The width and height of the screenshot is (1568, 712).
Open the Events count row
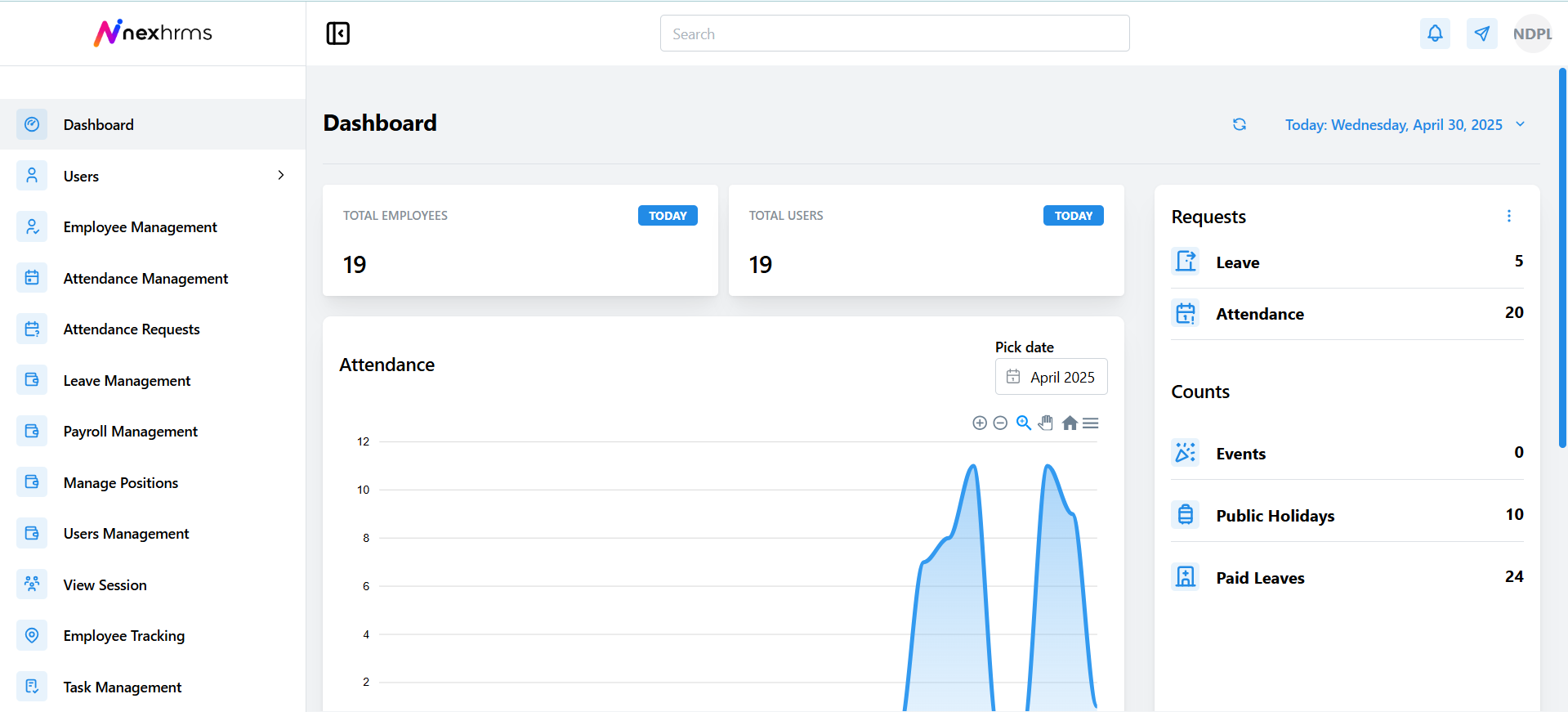click(x=1347, y=454)
